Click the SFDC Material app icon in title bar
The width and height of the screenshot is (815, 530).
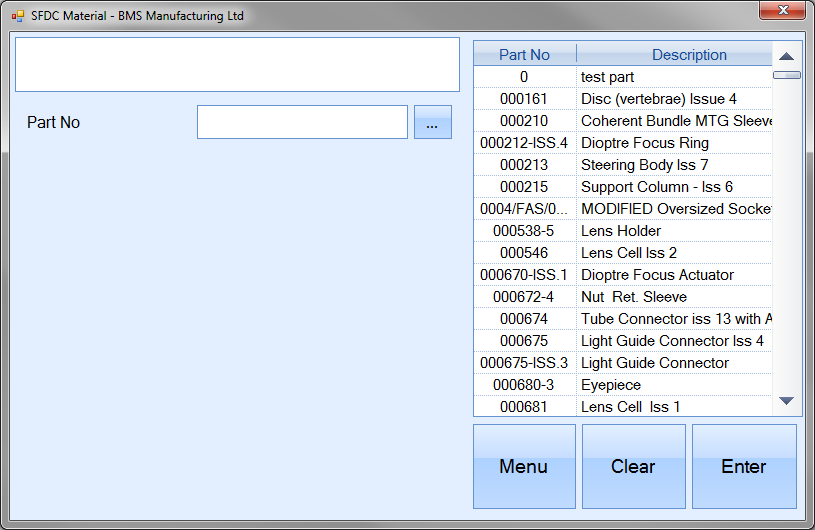tap(17, 16)
